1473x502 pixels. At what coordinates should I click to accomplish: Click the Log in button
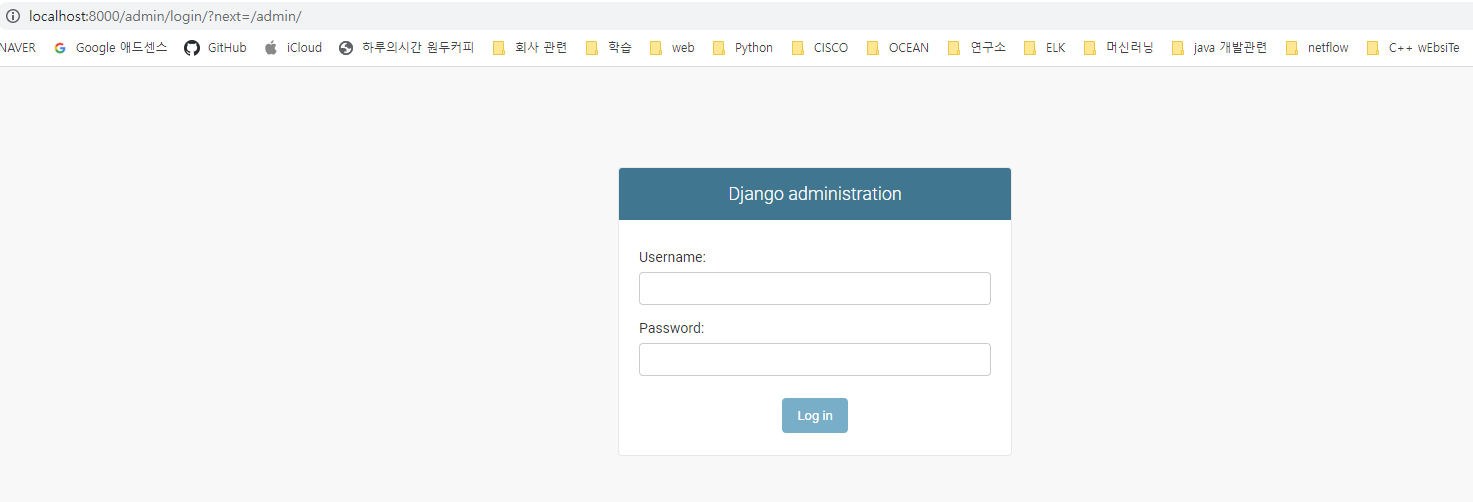point(815,416)
